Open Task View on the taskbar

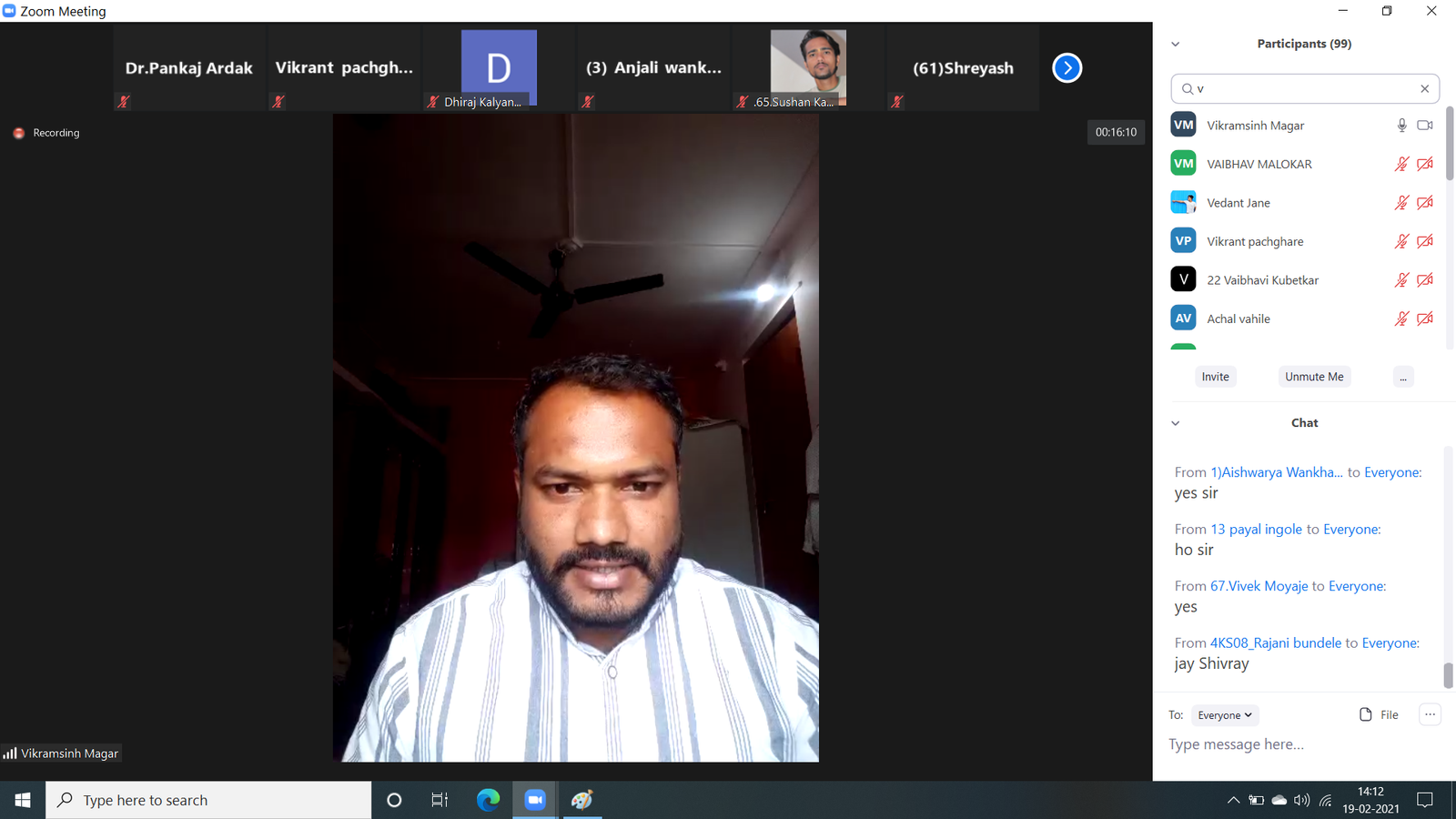pyautogui.click(x=440, y=800)
